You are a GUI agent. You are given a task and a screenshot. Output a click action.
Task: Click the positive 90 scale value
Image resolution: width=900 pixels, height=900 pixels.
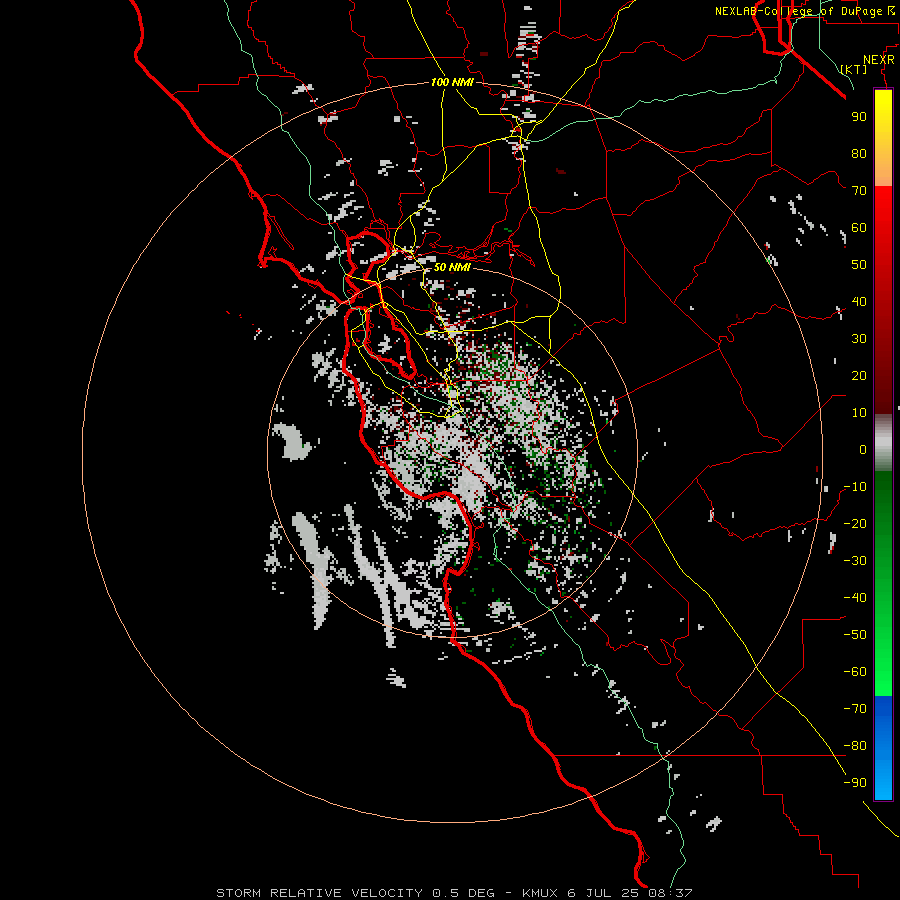(859, 117)
